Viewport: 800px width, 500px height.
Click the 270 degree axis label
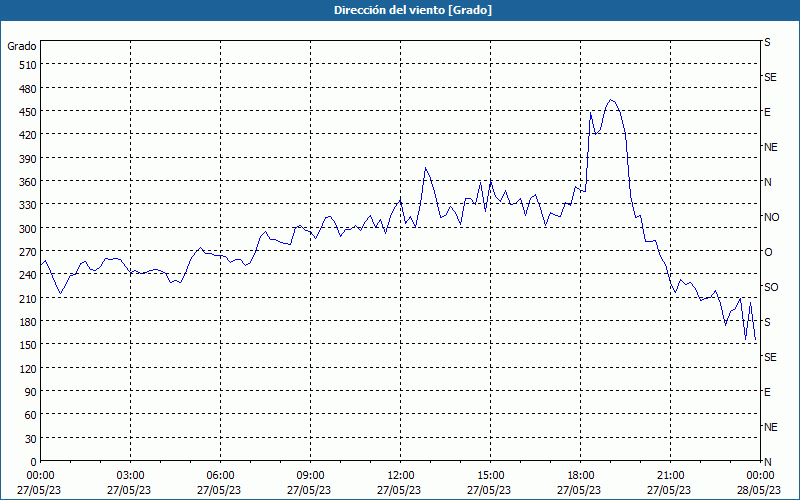[x=28, y=252]
